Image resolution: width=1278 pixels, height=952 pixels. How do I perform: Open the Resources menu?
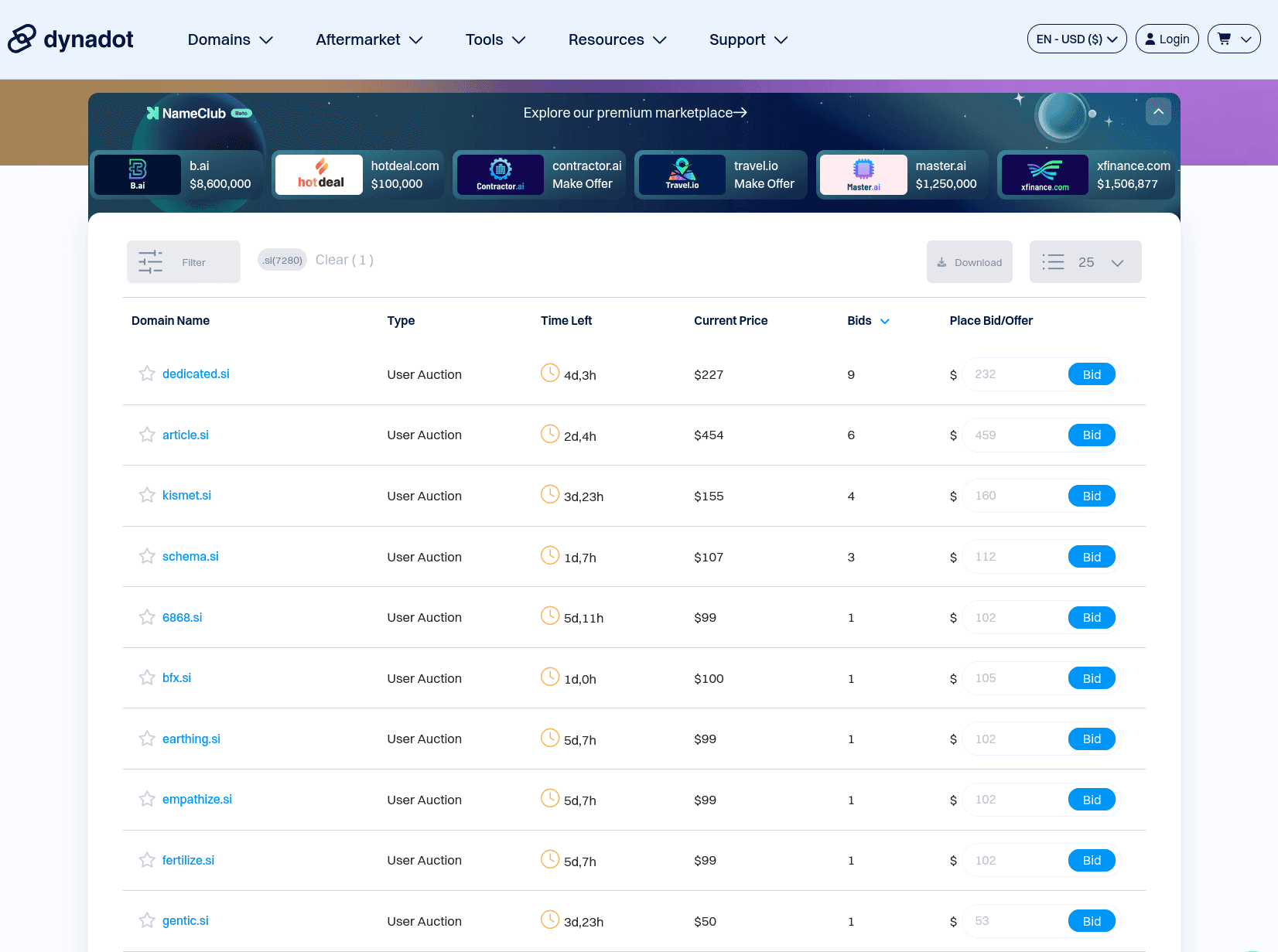pos(617,39)
